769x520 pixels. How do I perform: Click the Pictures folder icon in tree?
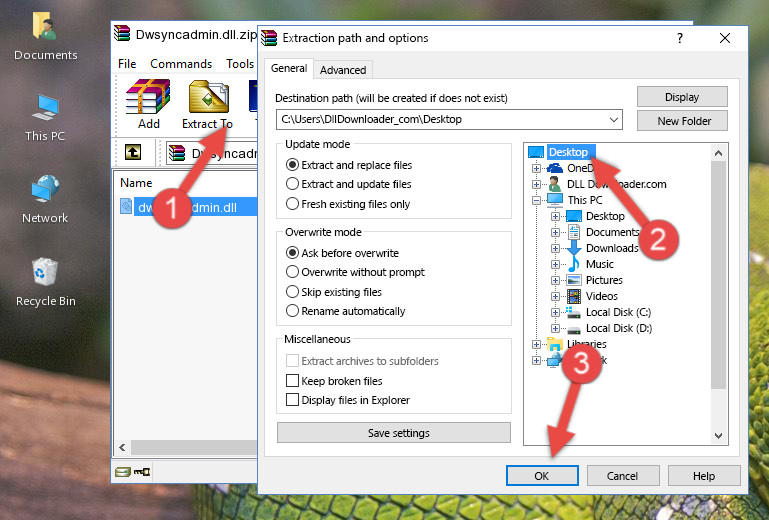tap(574, 280)
